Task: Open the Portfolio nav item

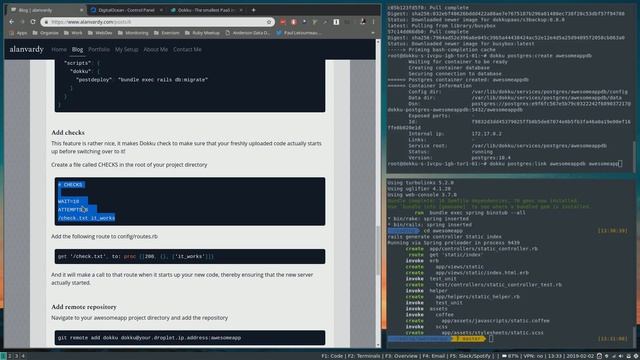Action: coord(99,49)
